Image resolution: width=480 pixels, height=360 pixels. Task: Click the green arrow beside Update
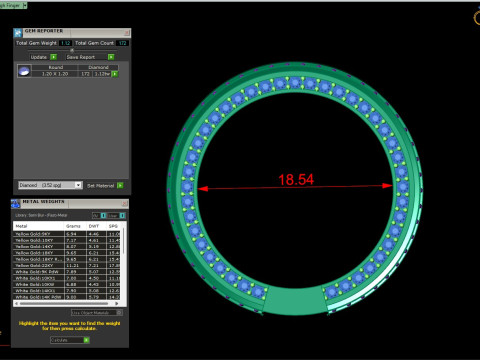(53, 57)
